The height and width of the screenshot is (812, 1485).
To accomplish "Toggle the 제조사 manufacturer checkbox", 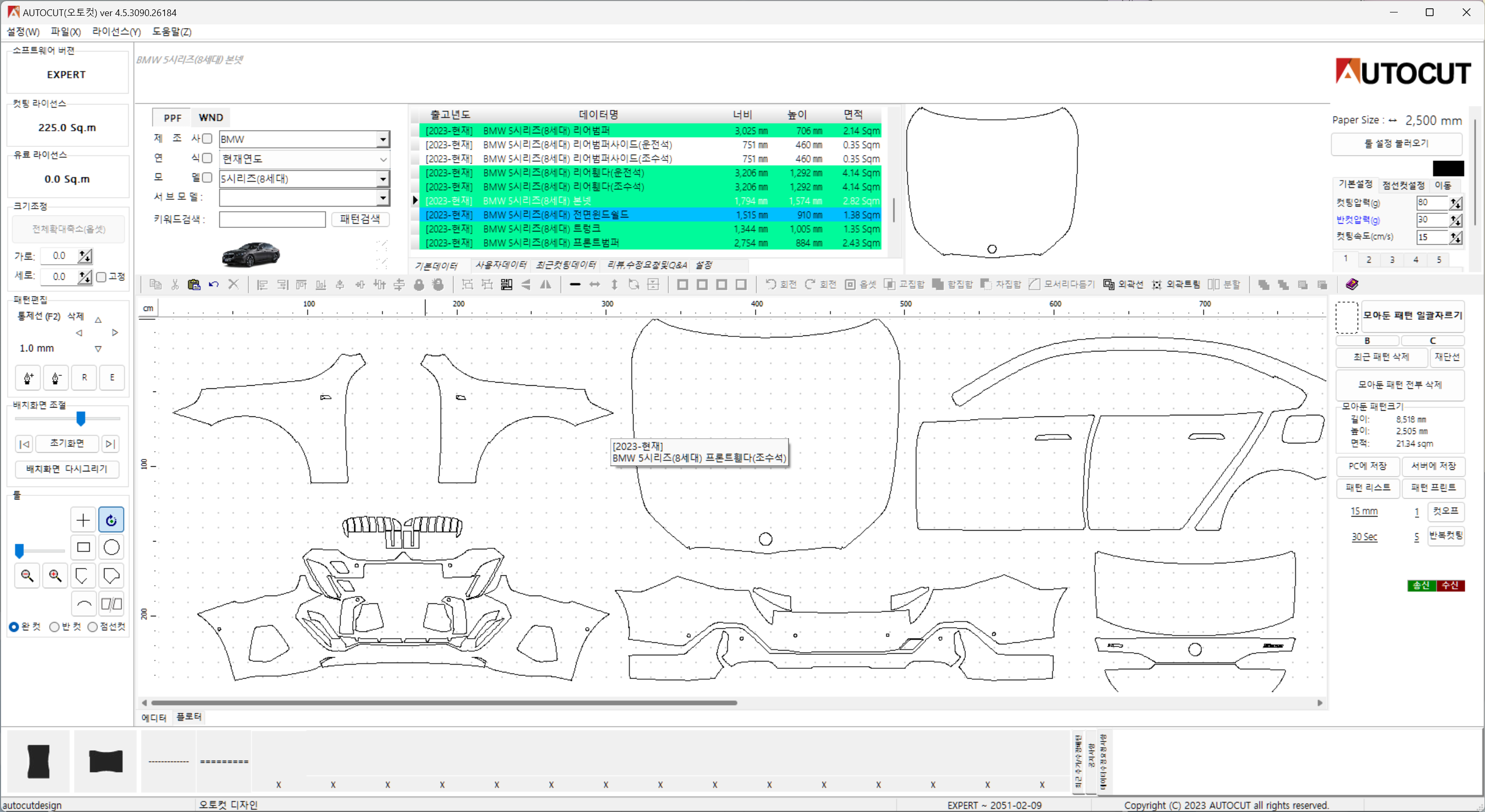I will coord(207,138).
